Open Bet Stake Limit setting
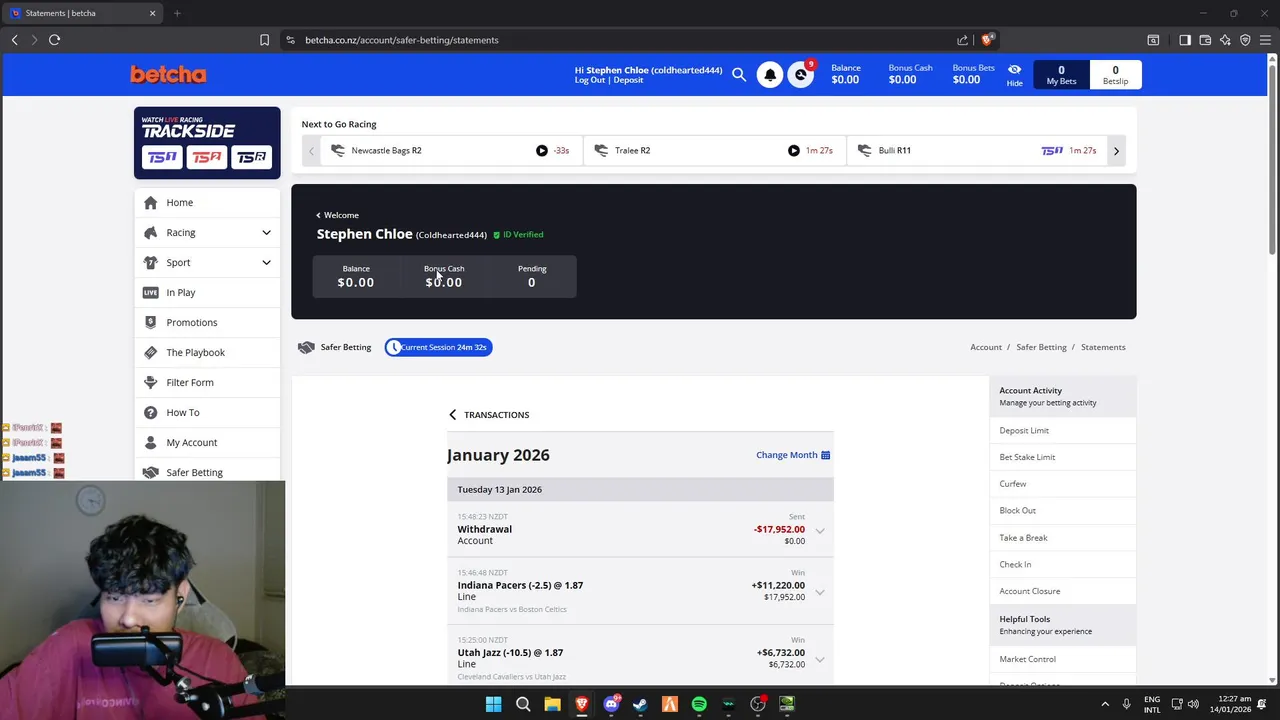This screenshot has width=1280, height=720. click(1062, 457)
